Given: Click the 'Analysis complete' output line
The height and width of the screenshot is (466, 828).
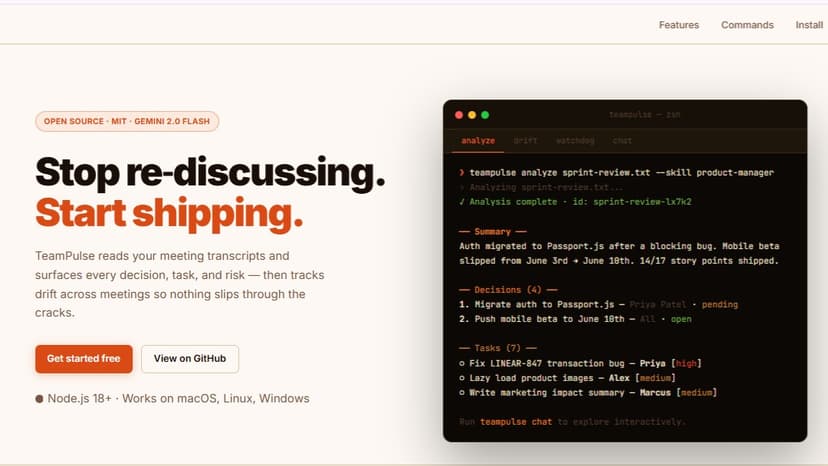Looking at the screenshot, I should pyautogui.click(x=575, y=202).
